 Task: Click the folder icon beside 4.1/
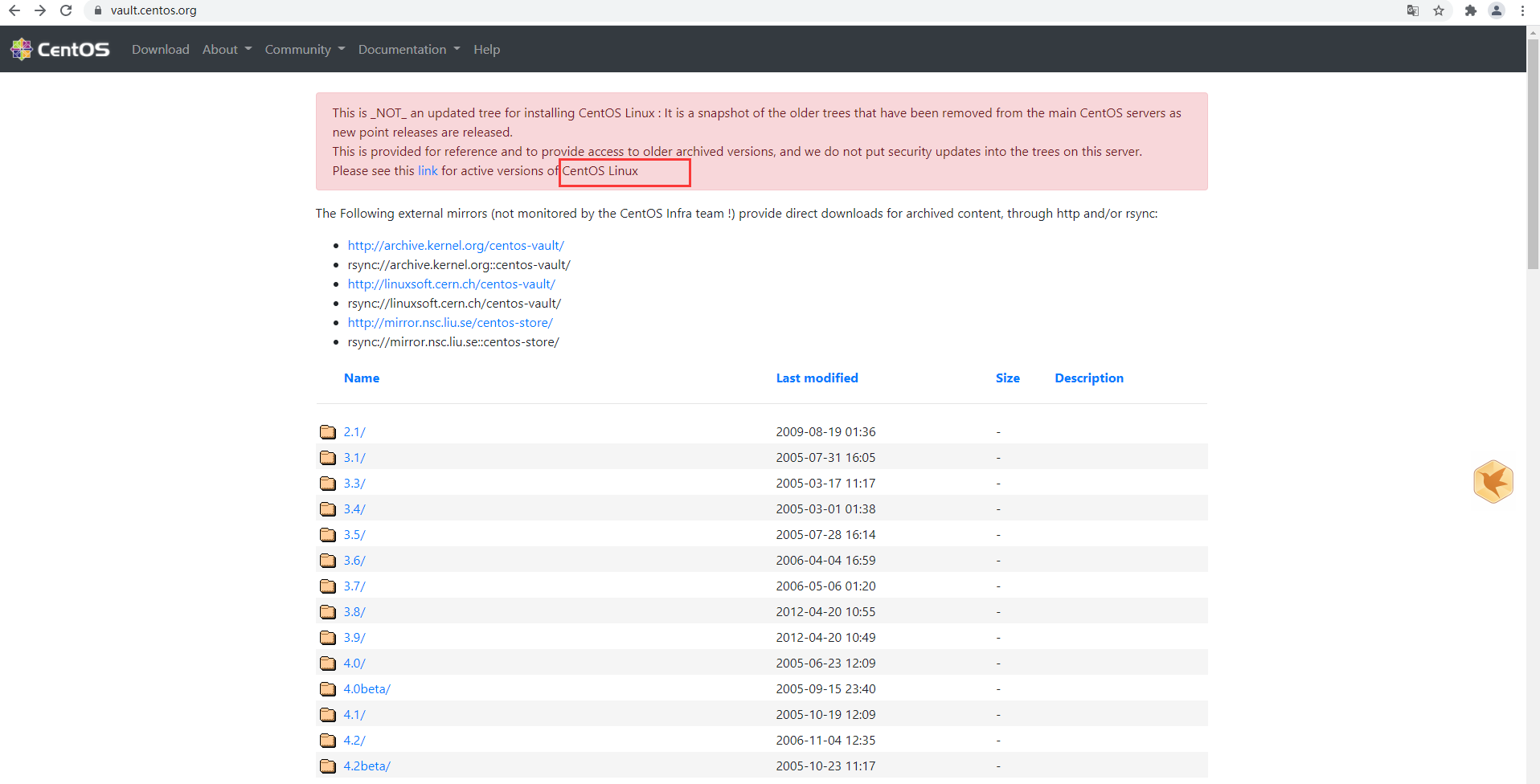(x=328, y=715)
